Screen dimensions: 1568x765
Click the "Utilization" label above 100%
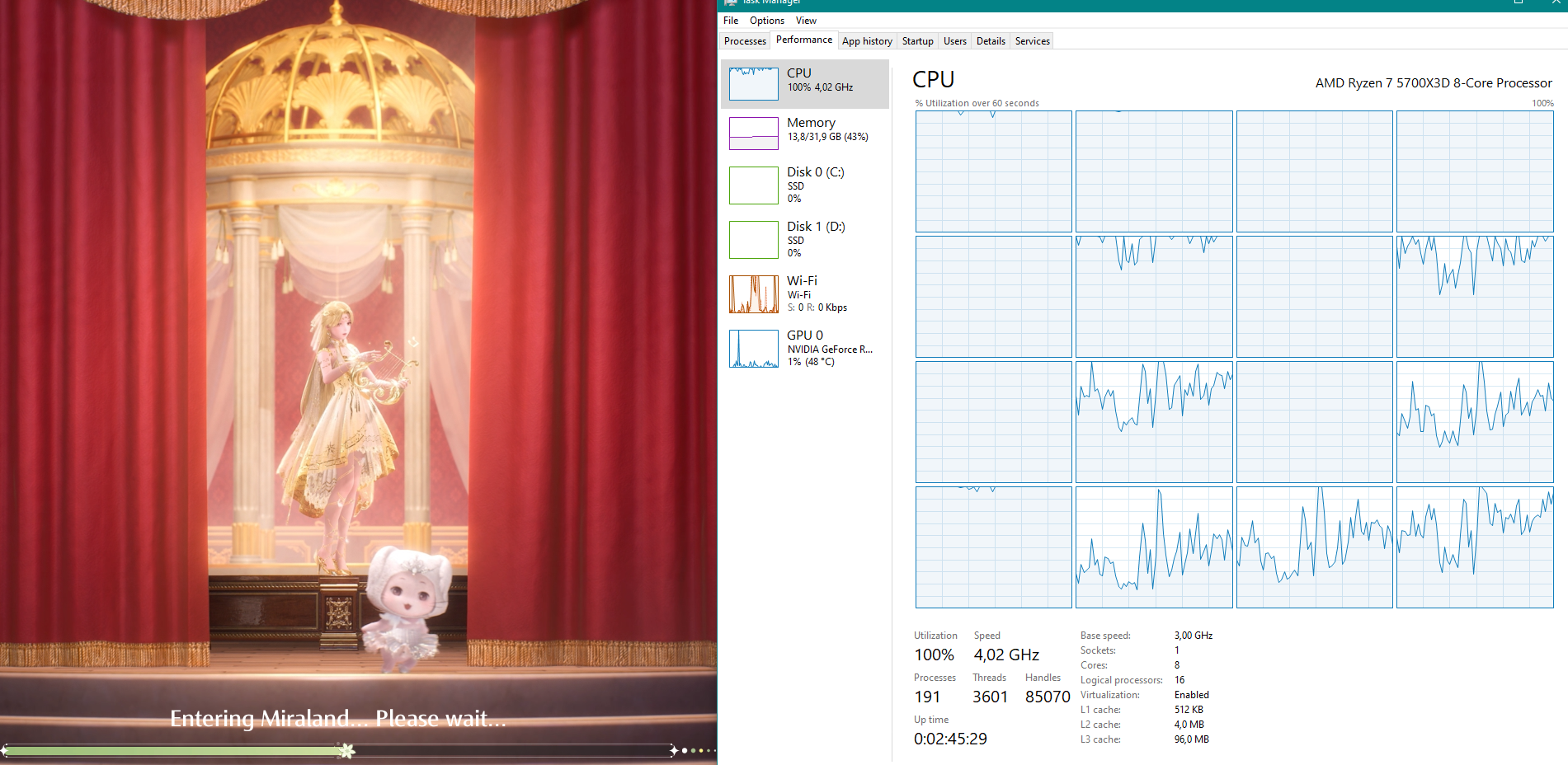pyautogui.click(x=935, y=636)
